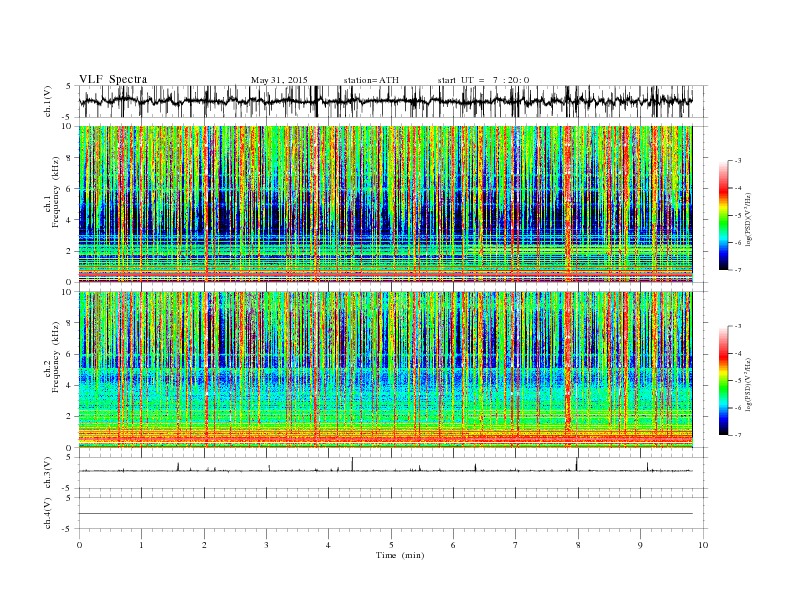Click the 'station=ATH' label
792x612 pixels.
click(371, 80)
